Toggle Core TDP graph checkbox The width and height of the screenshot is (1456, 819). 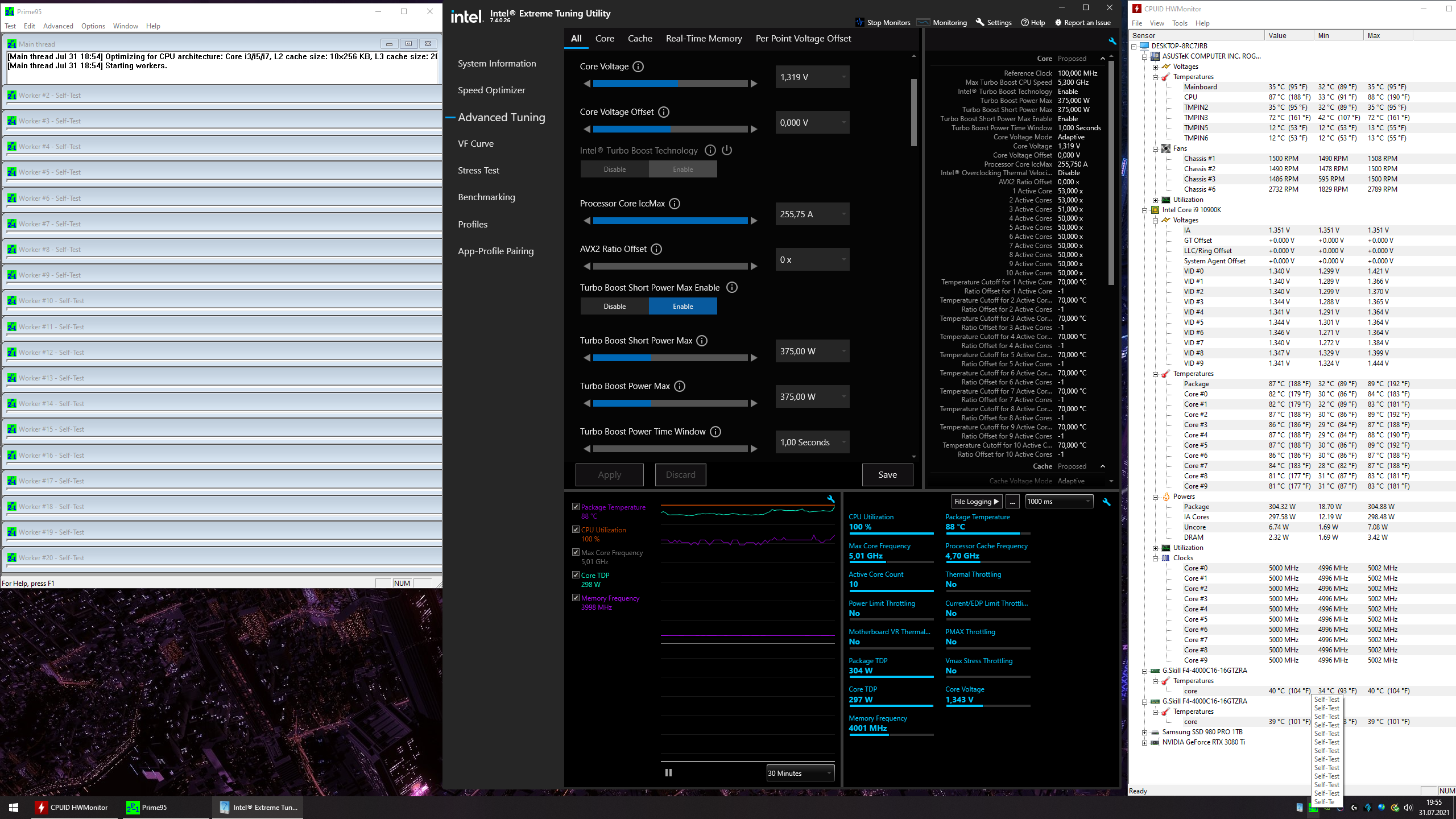(576, 574)
